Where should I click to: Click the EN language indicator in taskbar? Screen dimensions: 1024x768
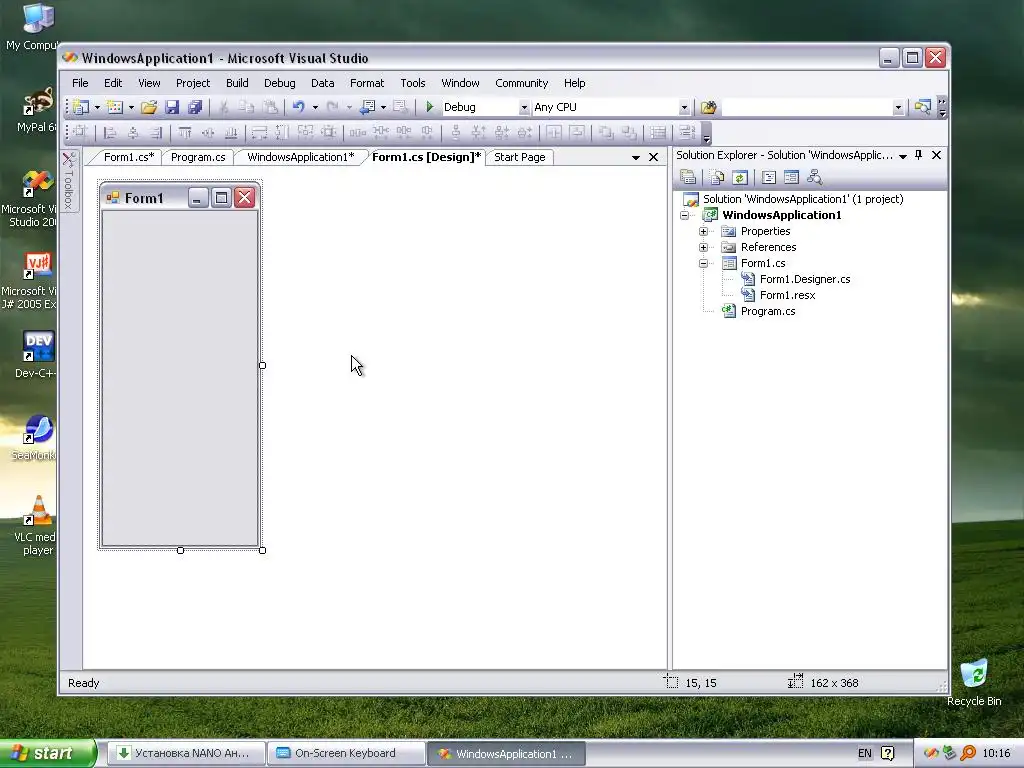point(865,753)
